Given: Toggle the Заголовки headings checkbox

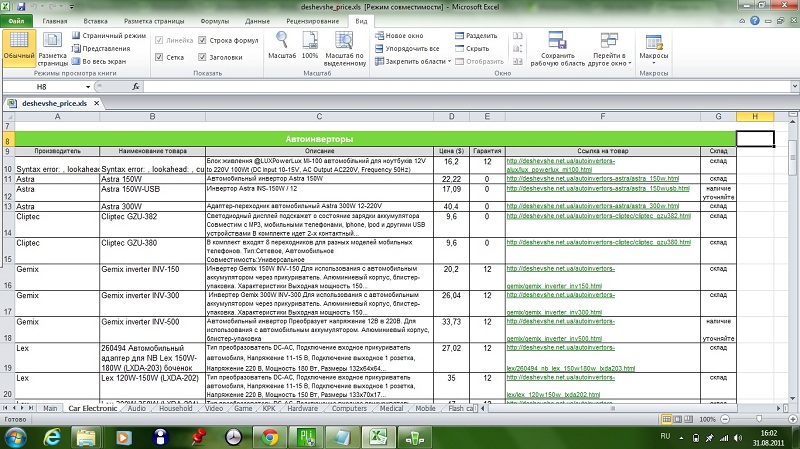Looking at the screenshot, I should click(202, 57).
